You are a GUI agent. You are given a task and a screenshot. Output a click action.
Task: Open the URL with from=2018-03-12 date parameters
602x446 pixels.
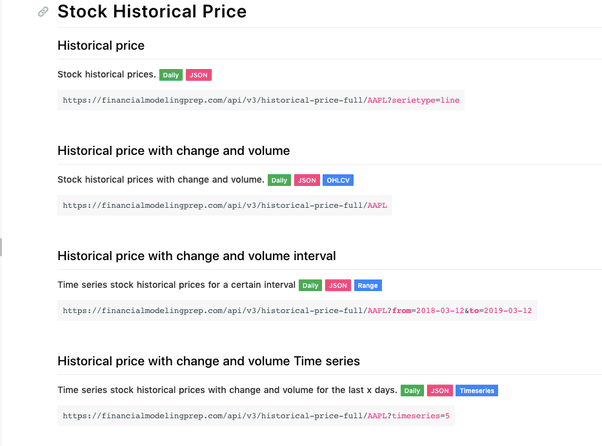click(x=297, y=310)
